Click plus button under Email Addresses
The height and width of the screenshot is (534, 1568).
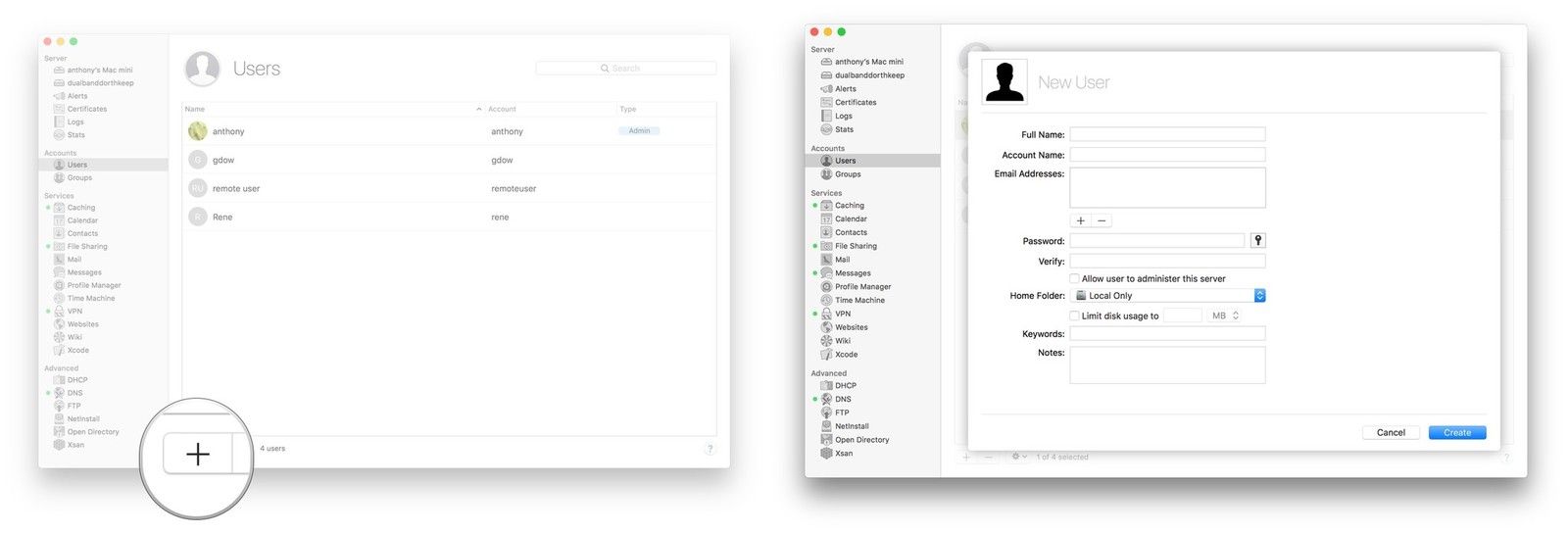coord(1081,220)
